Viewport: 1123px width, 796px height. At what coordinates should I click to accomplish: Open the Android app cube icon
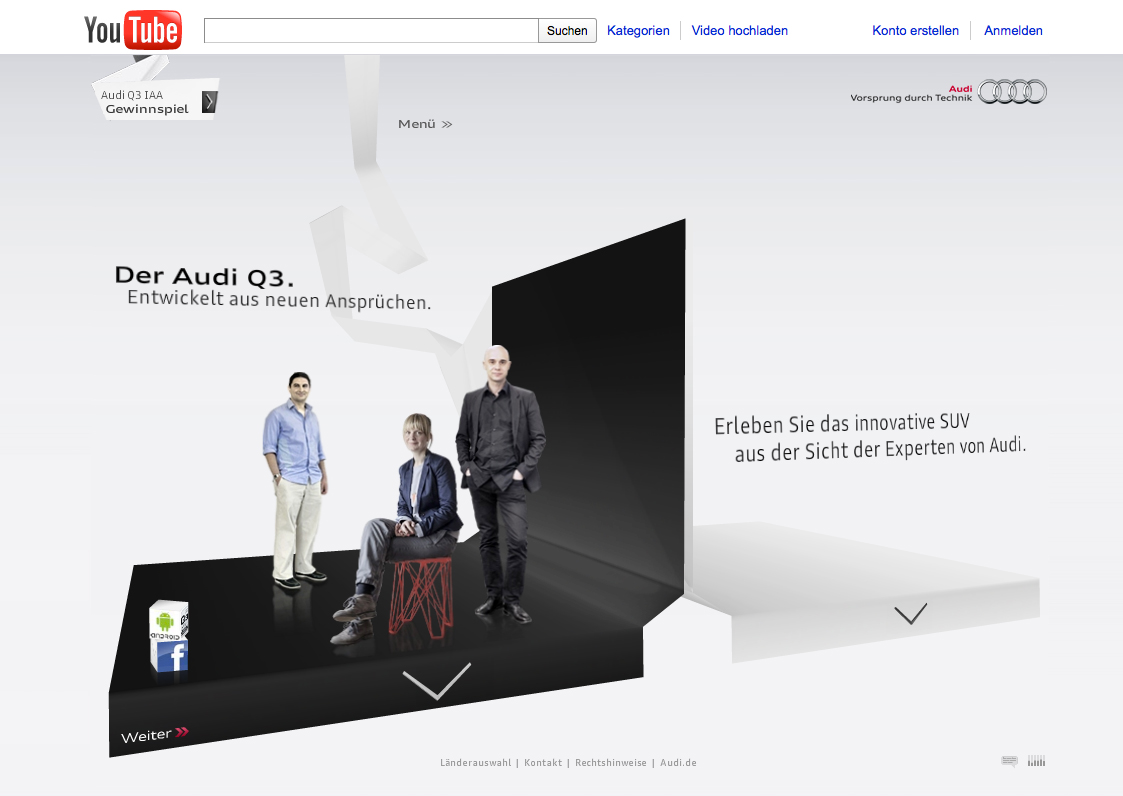coord(168,620)
